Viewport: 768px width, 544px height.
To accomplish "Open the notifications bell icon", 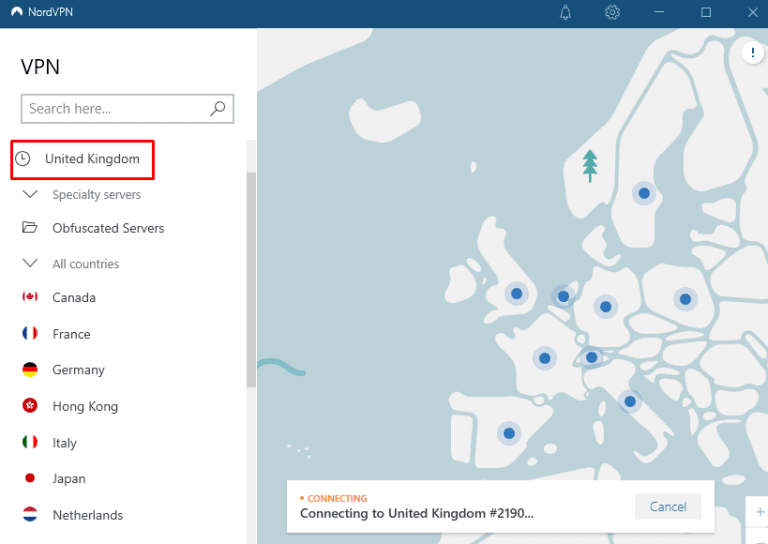I will [x=565, y=12].
